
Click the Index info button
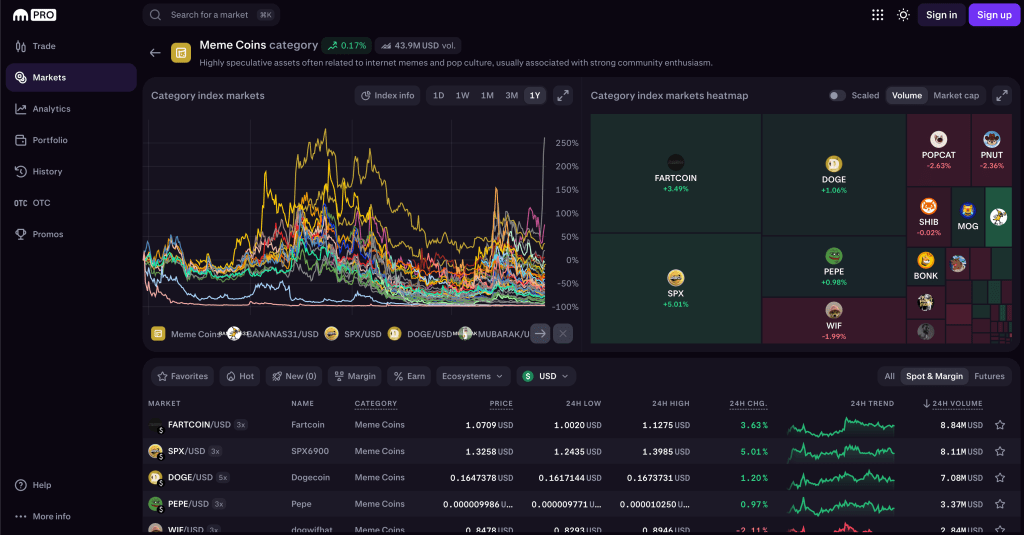point(387,96)
